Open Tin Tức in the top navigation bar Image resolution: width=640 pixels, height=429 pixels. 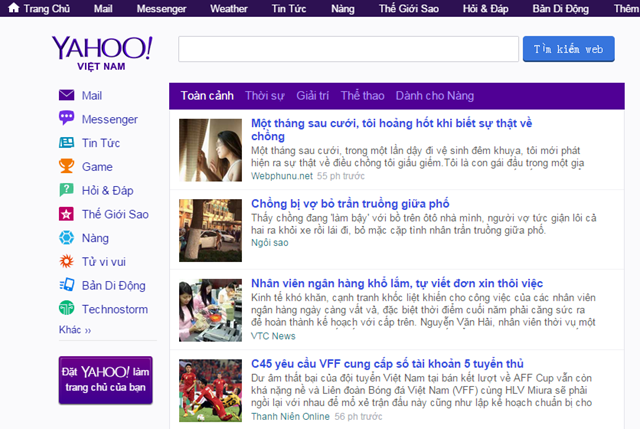tap(289, 9)
